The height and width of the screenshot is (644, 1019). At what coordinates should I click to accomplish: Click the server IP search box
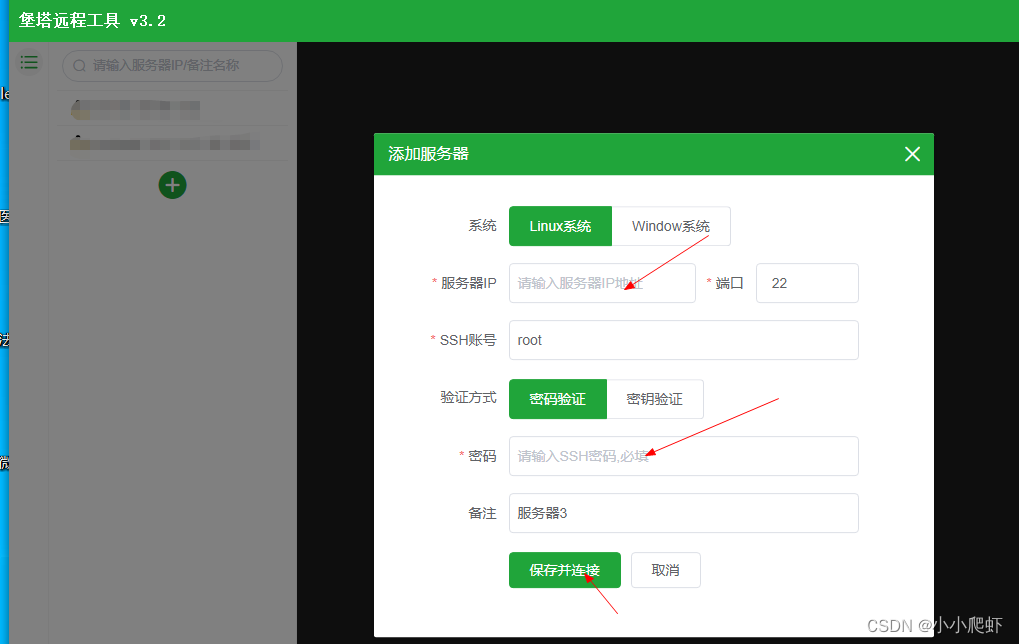(170, 66)
